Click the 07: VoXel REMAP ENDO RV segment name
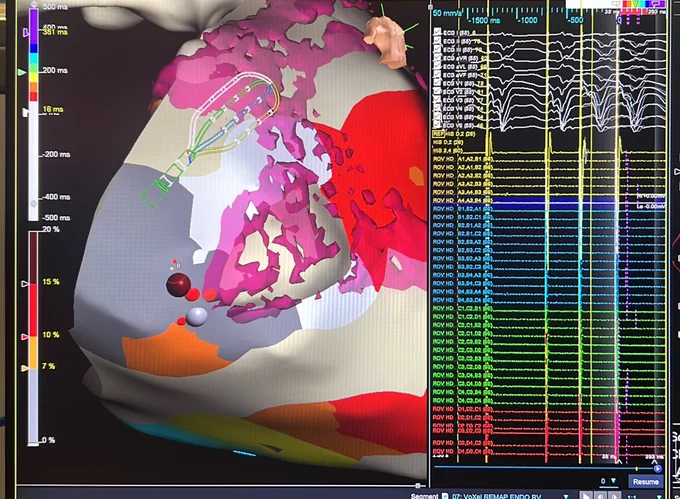Image resolution: width=680 pixels, height=499 pixels. point(496,496)
